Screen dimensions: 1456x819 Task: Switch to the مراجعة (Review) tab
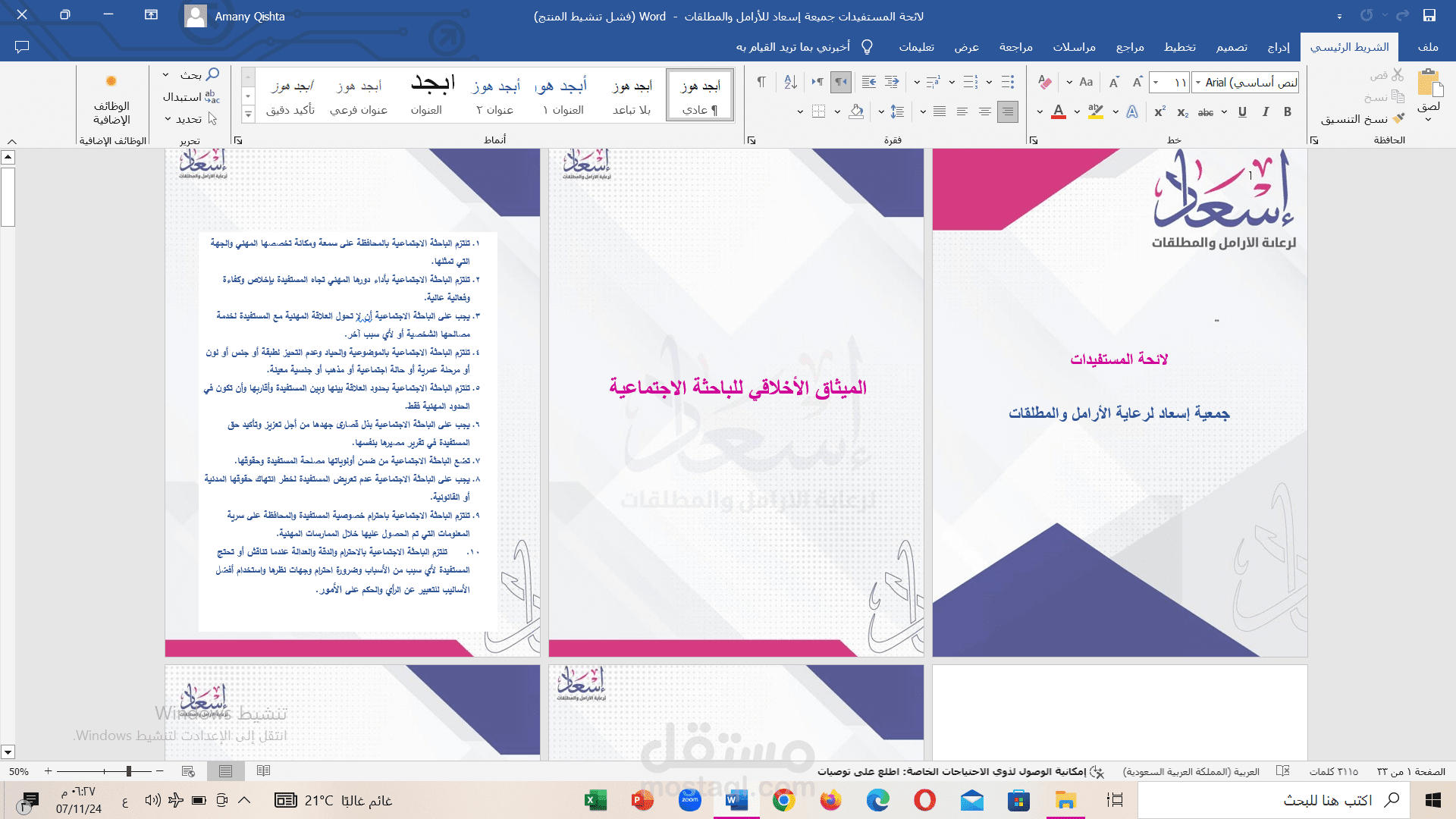click(1015, 47)
